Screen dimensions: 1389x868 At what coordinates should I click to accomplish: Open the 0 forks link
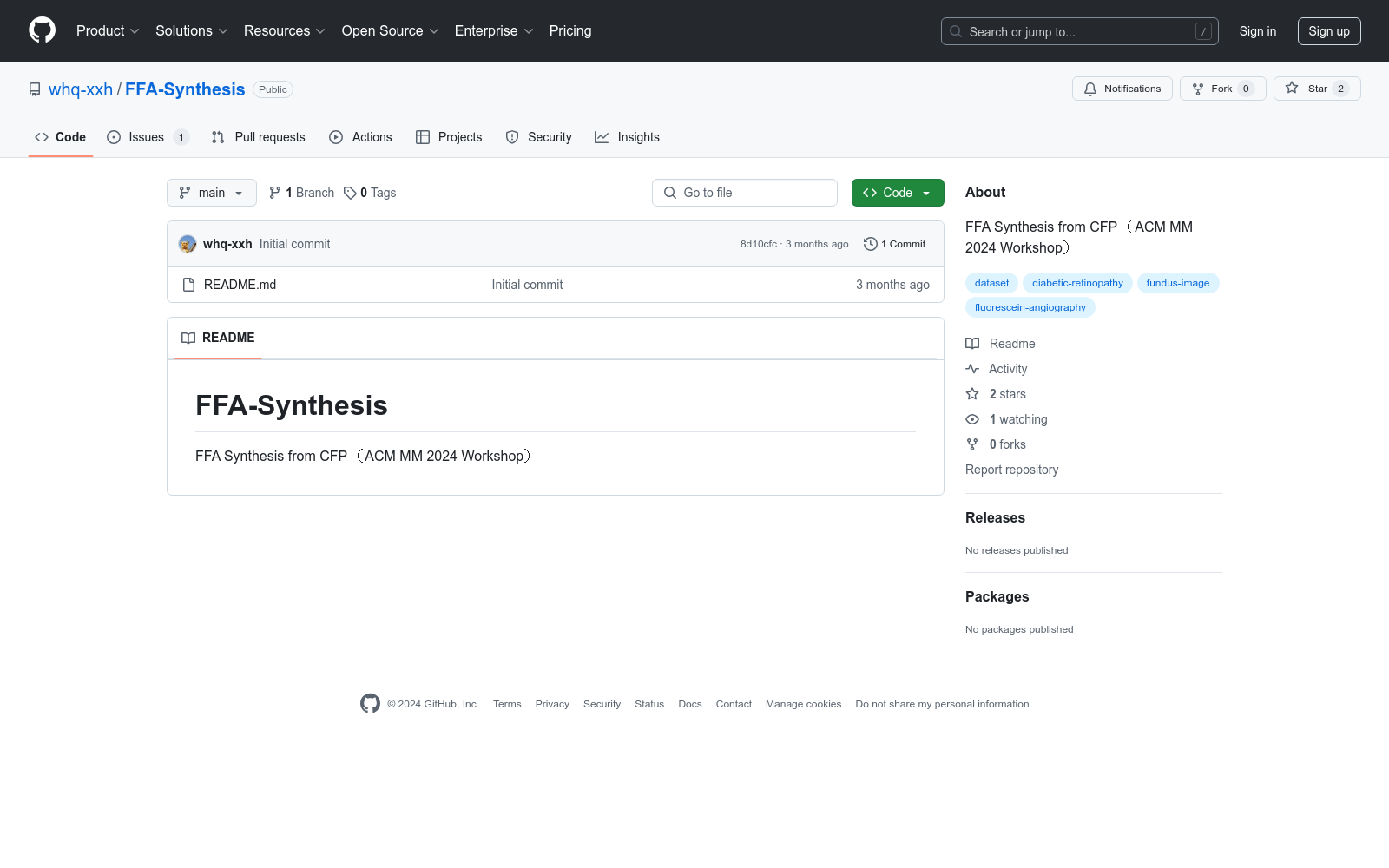pos(996,444)
